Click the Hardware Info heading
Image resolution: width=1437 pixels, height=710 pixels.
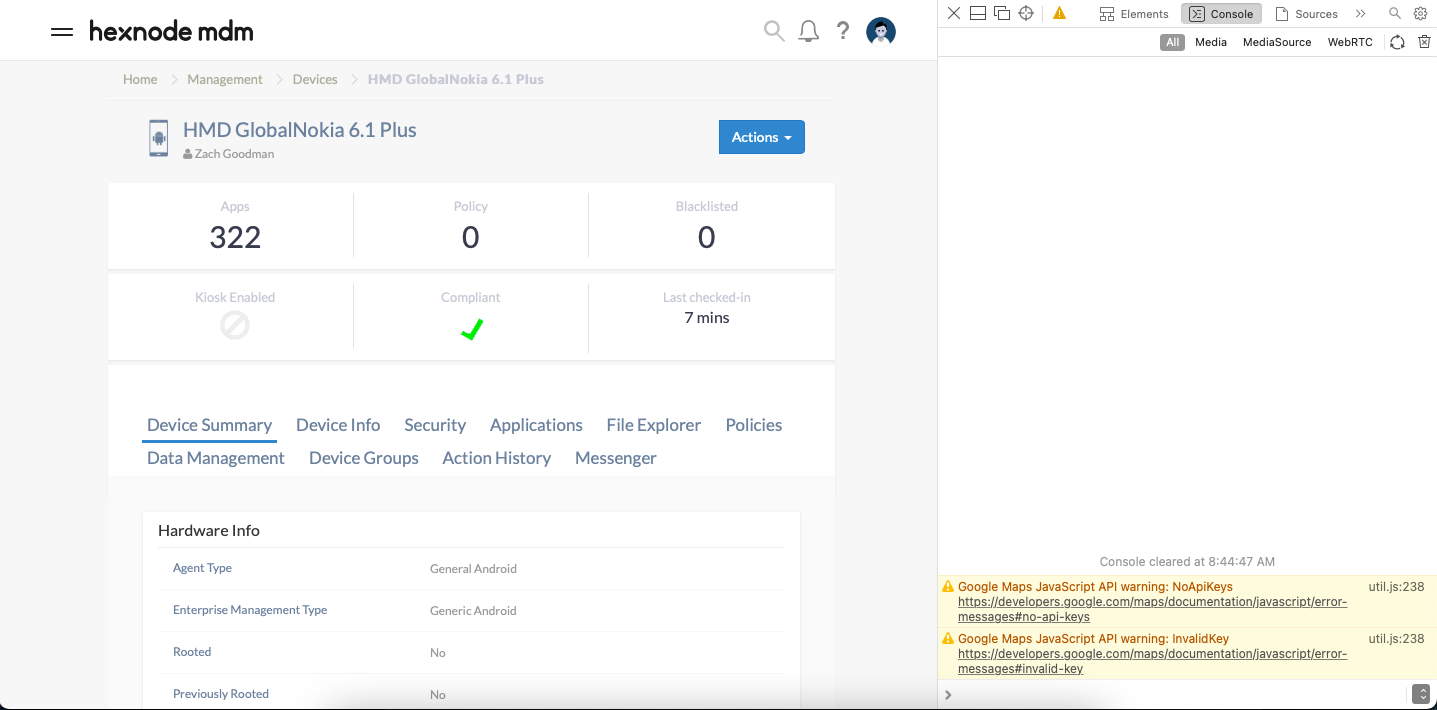(209, 531)
